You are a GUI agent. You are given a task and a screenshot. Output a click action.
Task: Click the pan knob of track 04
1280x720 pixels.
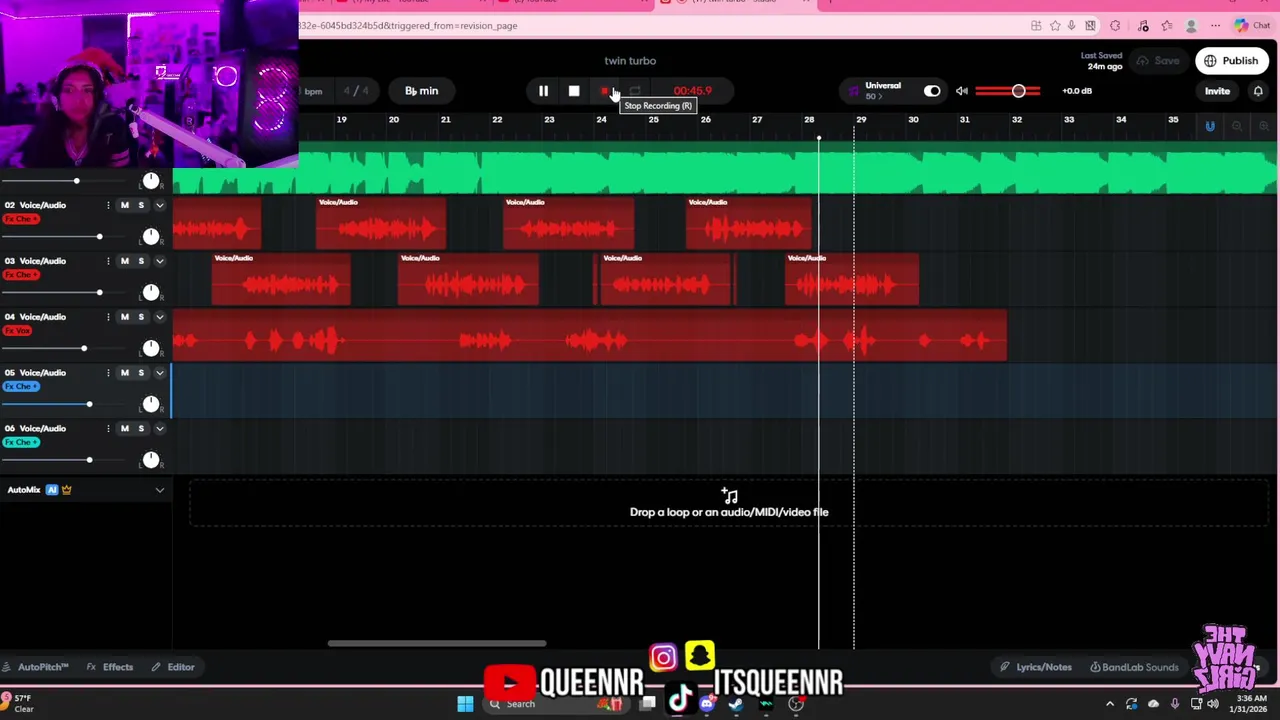point(150,348)
